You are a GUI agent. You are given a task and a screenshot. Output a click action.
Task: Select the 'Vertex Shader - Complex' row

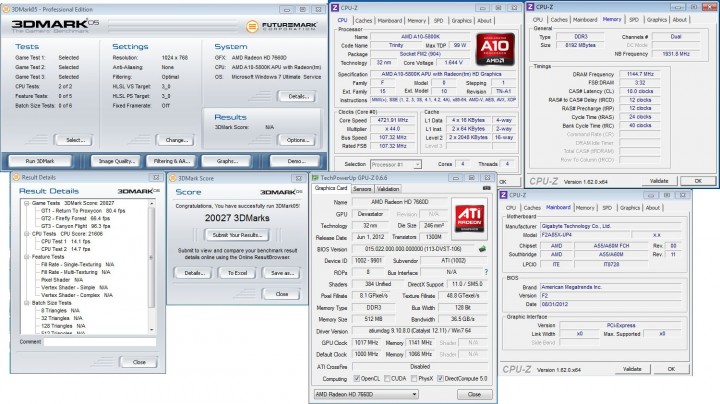pos(77,295)
